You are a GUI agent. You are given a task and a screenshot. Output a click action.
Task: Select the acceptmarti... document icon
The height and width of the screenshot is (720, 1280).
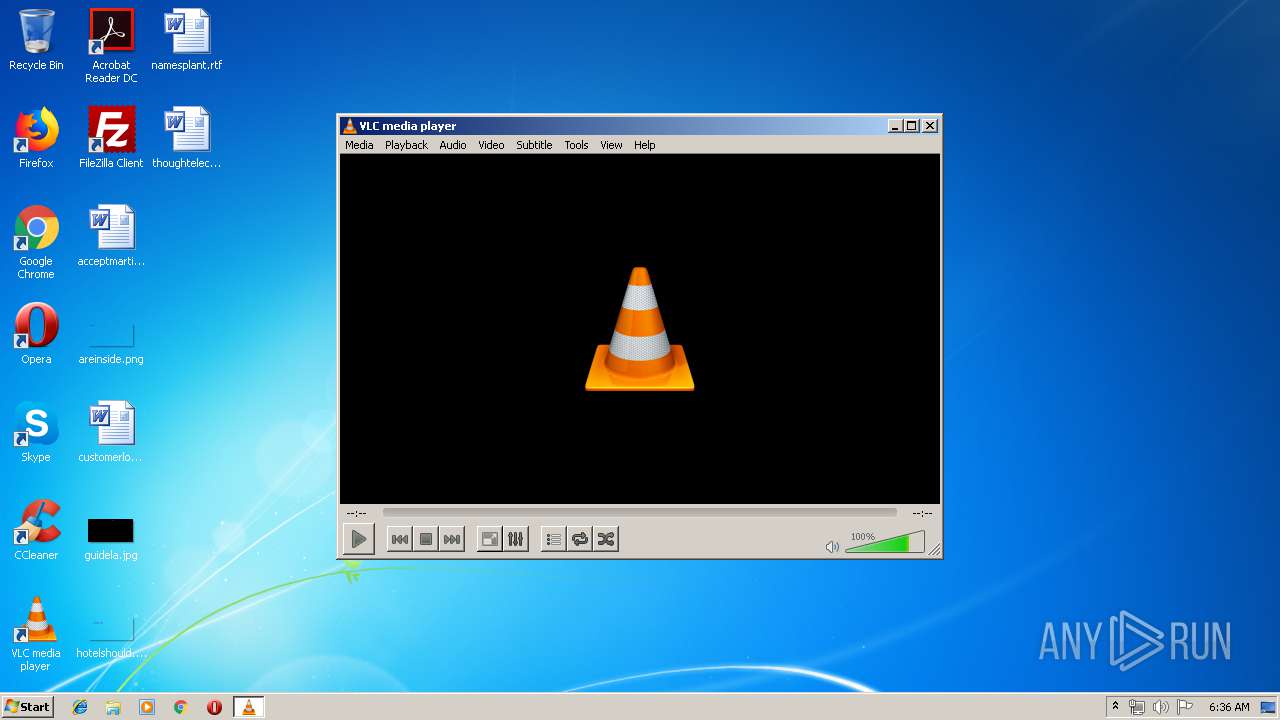[x=111, y=236]
